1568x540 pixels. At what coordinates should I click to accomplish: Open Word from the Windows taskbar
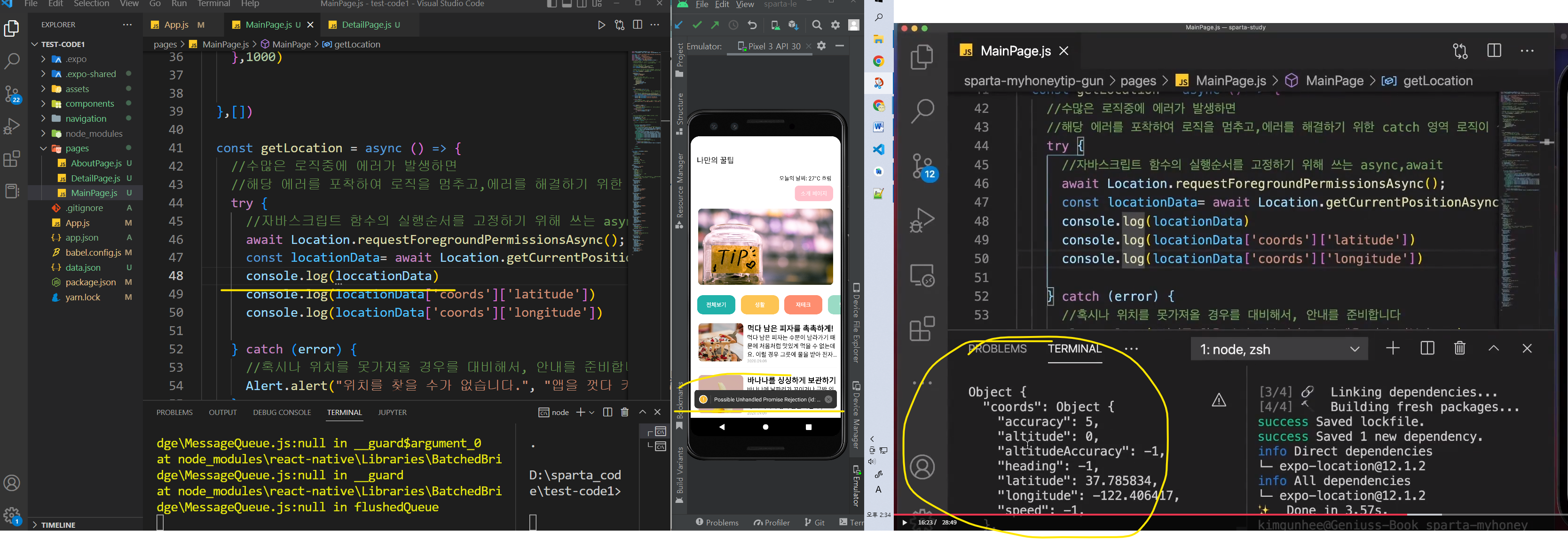tap(878, 127)
